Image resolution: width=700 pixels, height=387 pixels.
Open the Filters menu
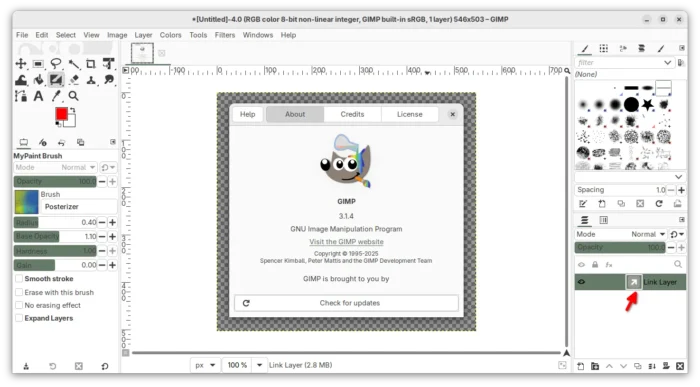pos(225,35)
